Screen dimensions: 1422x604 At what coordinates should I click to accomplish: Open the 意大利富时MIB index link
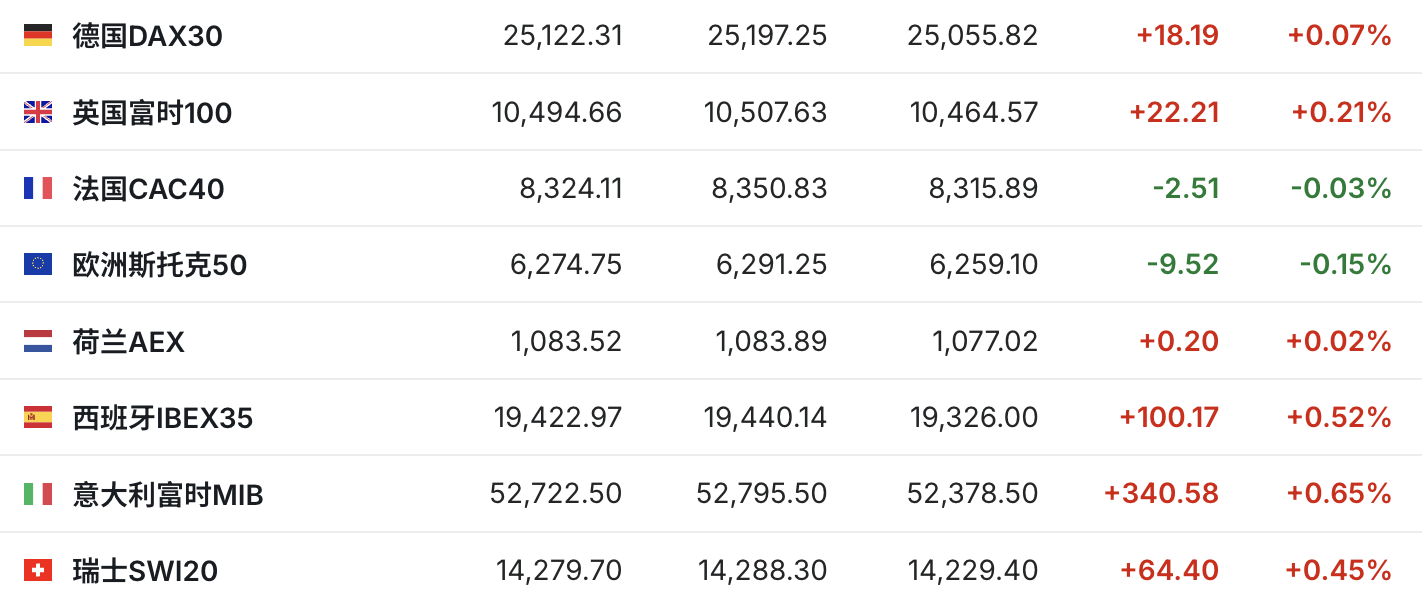point(168,494)
